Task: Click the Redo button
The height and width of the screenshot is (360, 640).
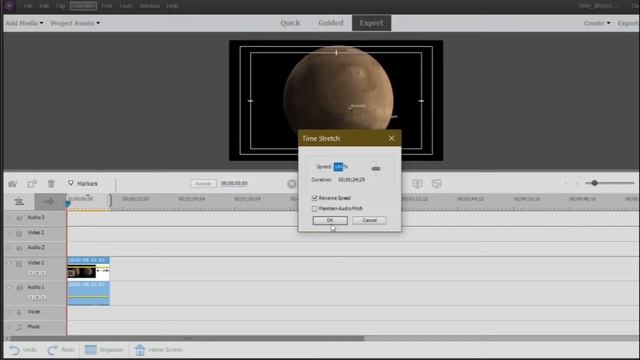Action: (61, 350)
